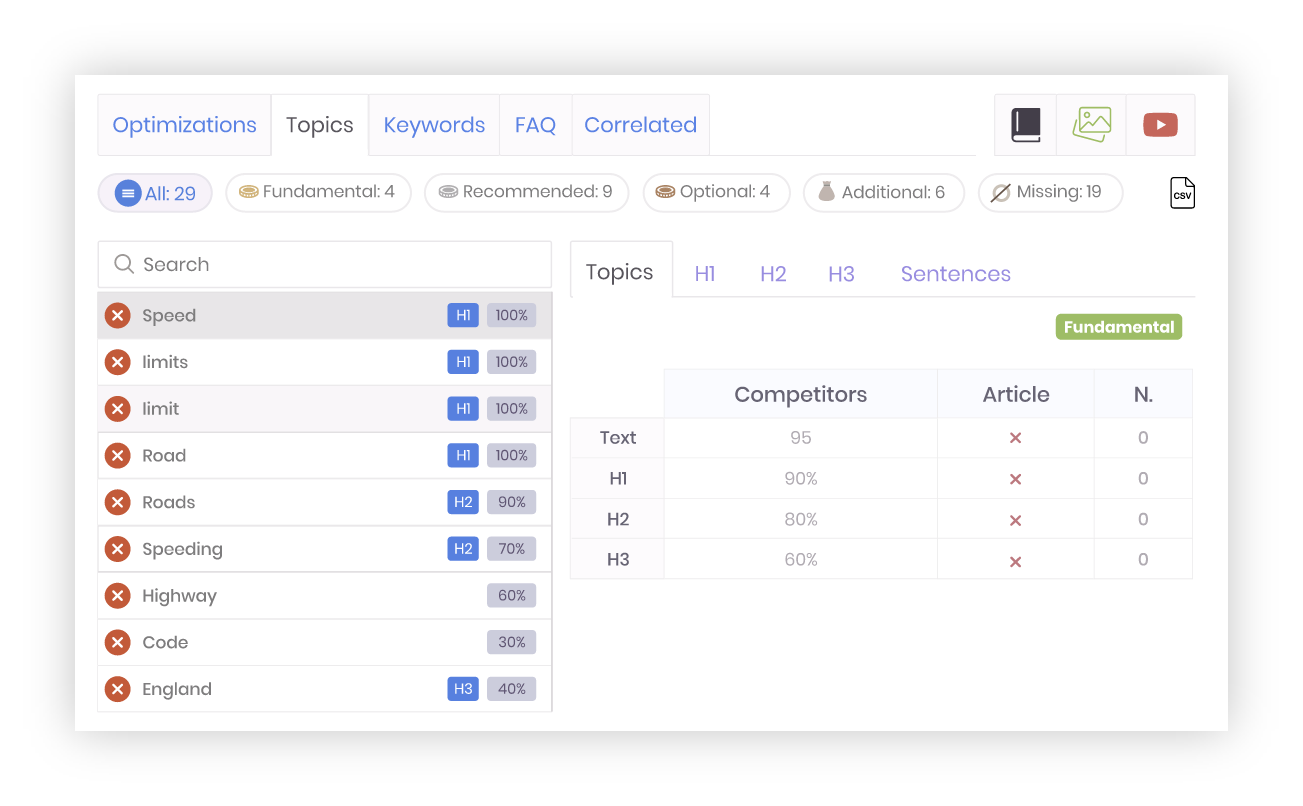Enable the All: 29 filter
This screenshot has width=1303, height=806.
[x=154, y=192]
